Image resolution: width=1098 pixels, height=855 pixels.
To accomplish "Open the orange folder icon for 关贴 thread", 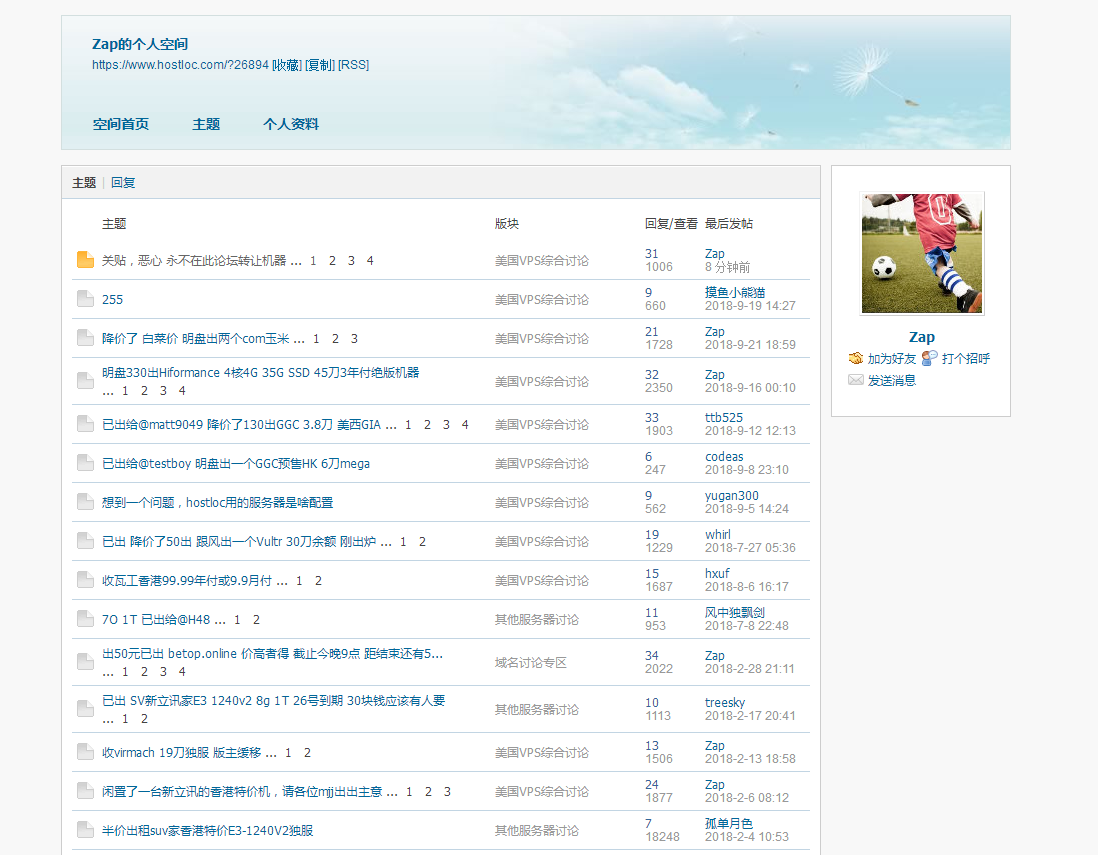I will [85, 260].
